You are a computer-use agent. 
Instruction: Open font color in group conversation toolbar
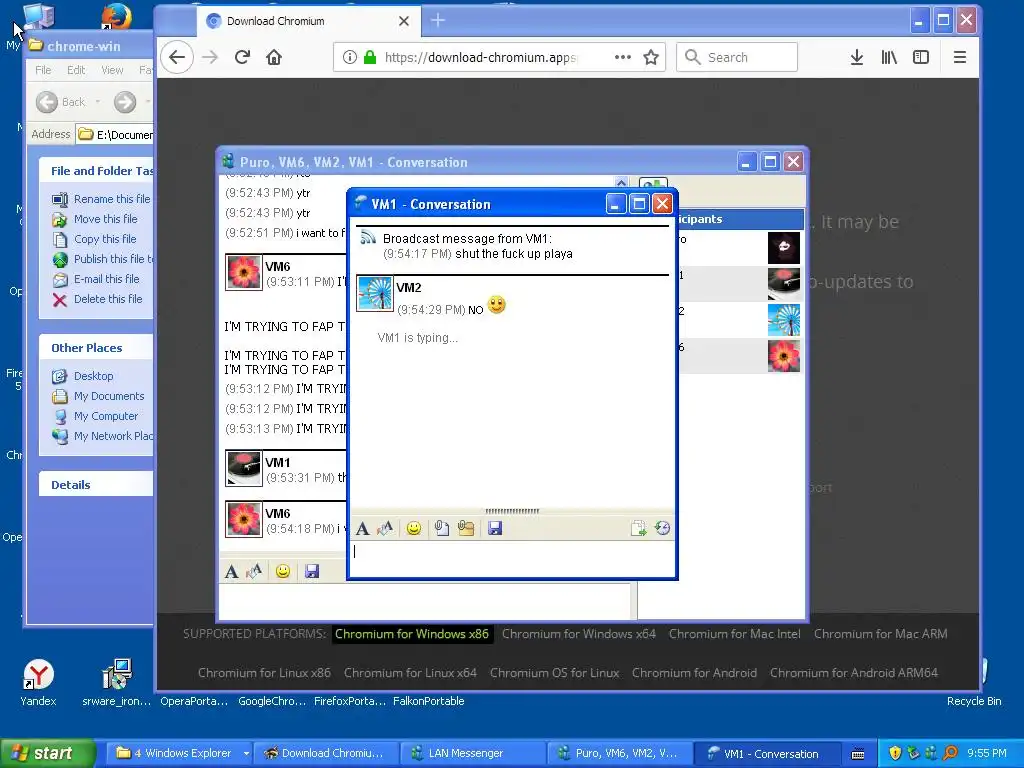click(x=254, y=571)
